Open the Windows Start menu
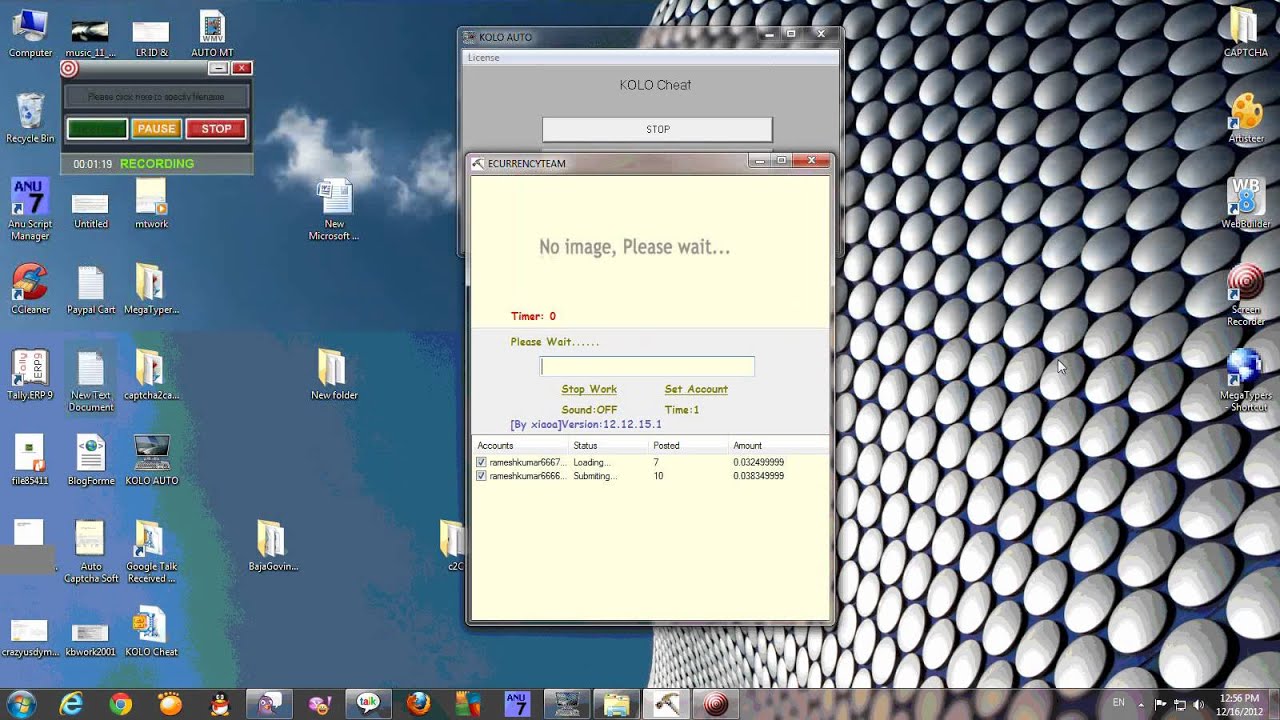The width and height of the screenshot is (1280, 720). pyautogui.click(x=22, y=703)
